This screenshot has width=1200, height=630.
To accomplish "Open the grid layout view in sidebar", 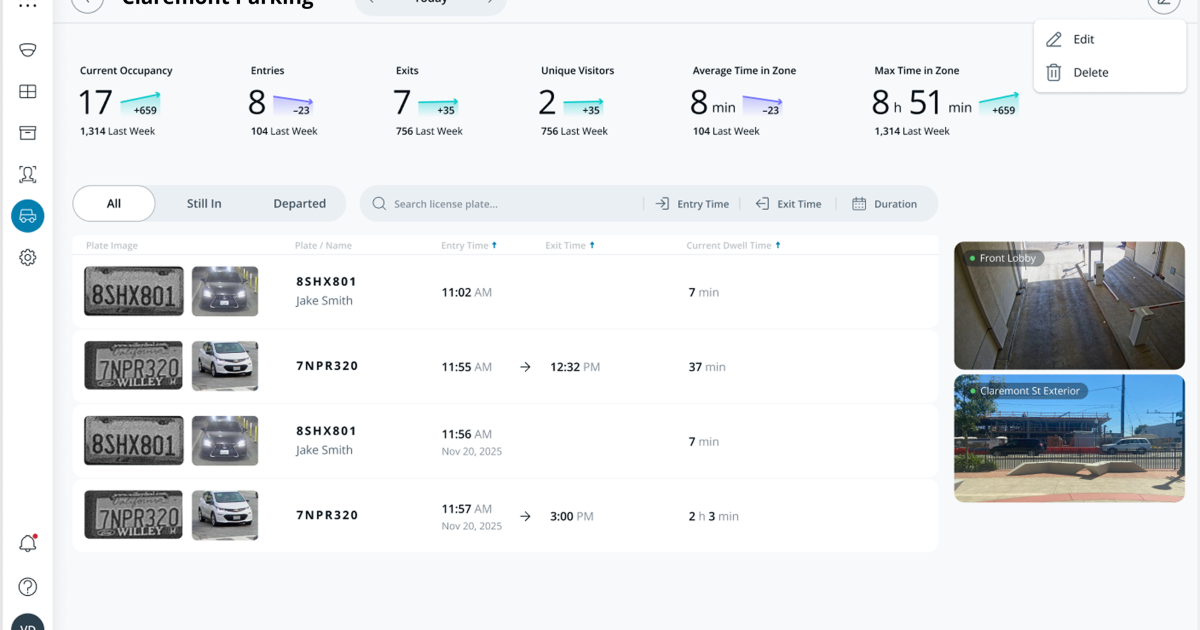I will (x=28, y=92).
